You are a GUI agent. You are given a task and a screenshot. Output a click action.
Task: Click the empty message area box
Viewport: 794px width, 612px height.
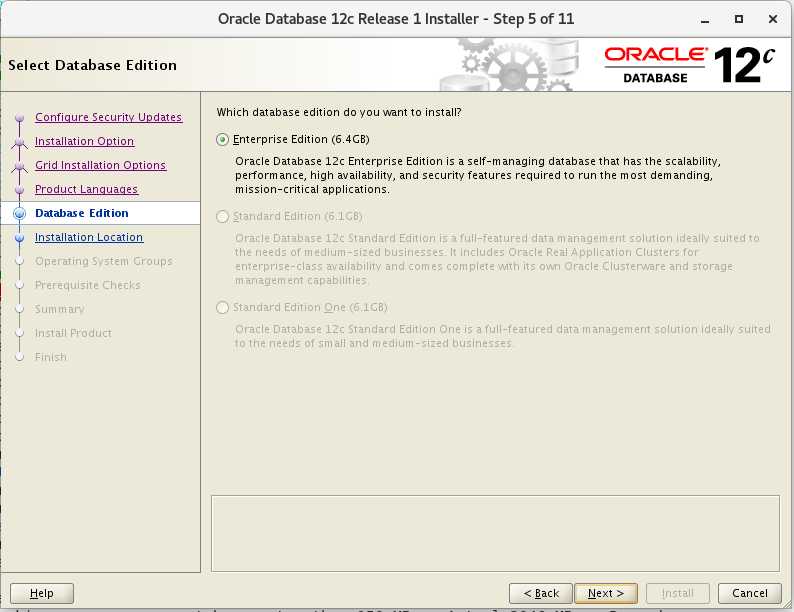pos(495,534)
